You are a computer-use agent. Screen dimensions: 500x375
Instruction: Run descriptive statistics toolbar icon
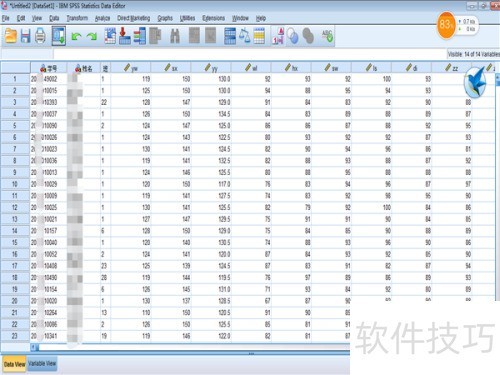[155, 36]
